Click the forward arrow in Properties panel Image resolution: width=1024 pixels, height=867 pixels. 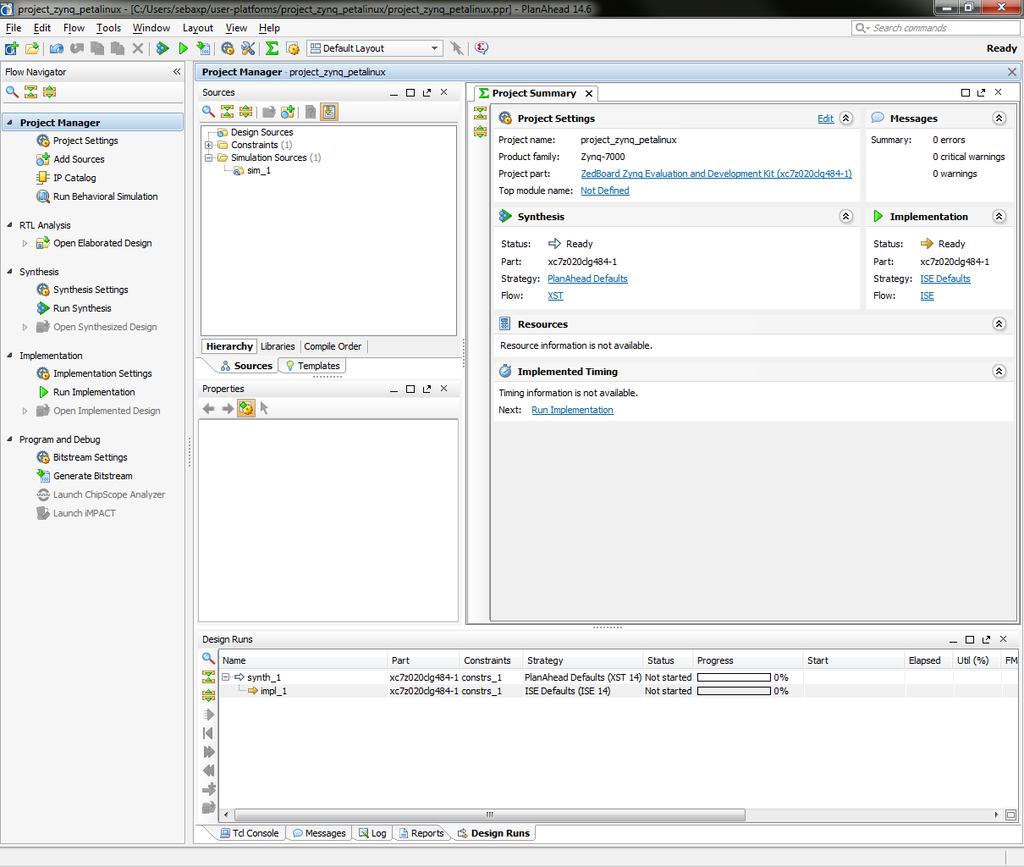(x=227, y=409)
